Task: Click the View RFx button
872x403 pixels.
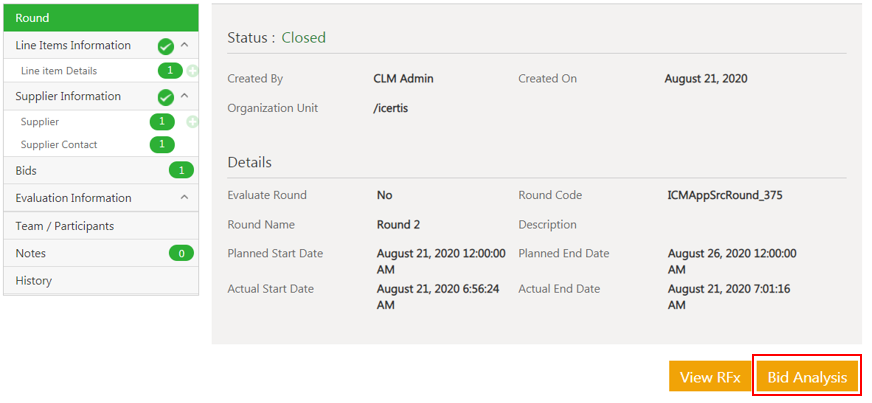Action: tap(709, 377)
